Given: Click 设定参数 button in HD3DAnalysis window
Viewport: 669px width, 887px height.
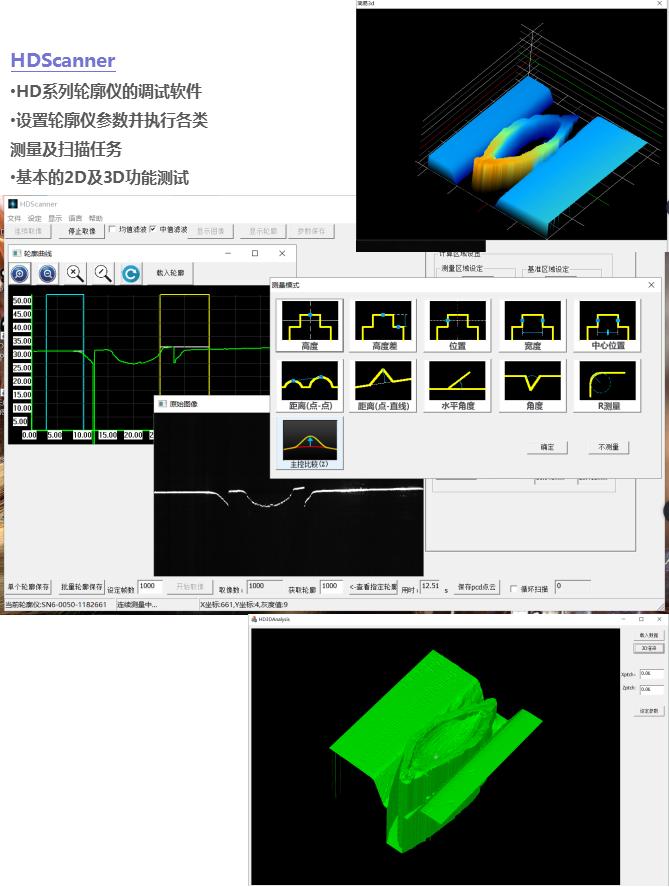Looking at the screenshot, I should 649,711.
